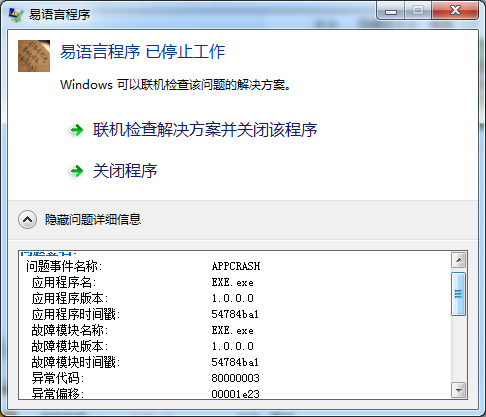The width and height of the screenshot is (486, 417).
Task: Click 异常代码 label
Action: [58, 378]
